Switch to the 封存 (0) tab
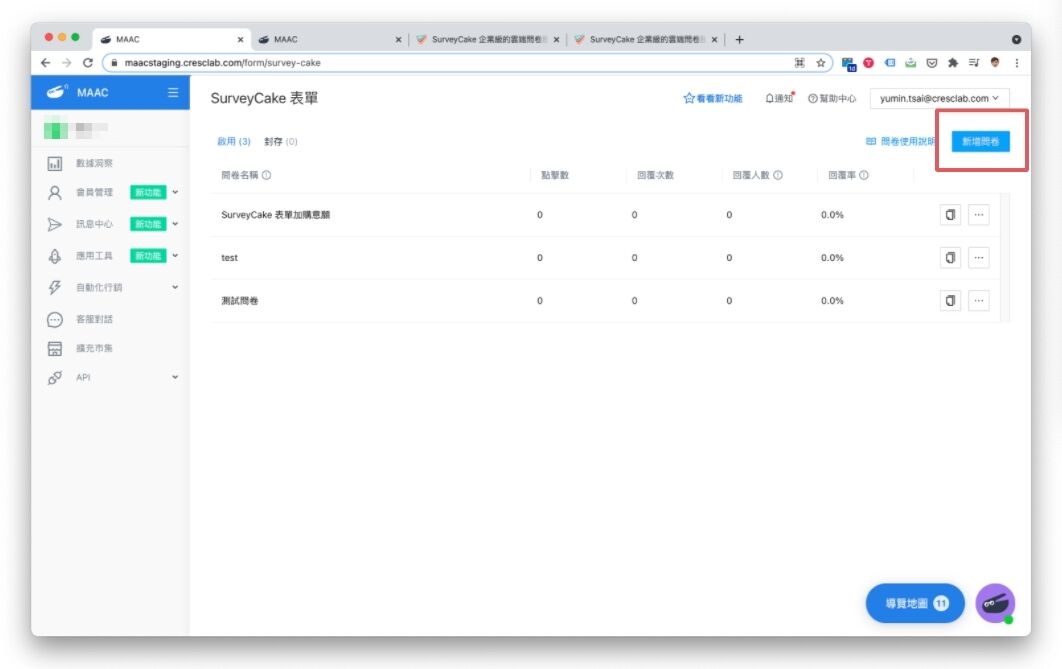 (x=281, y=142)
